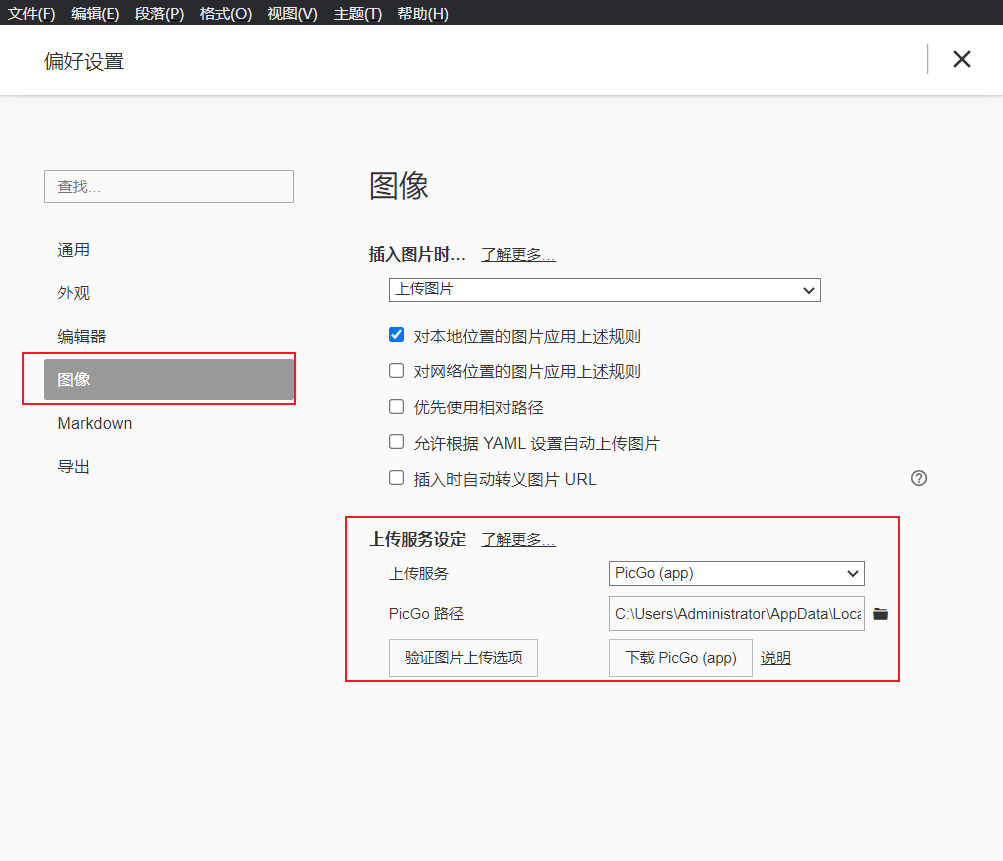This screenshot has height=861, width=1003.
Task: Click the 下载 PicGo (app) button
Action: pos(680,658)
